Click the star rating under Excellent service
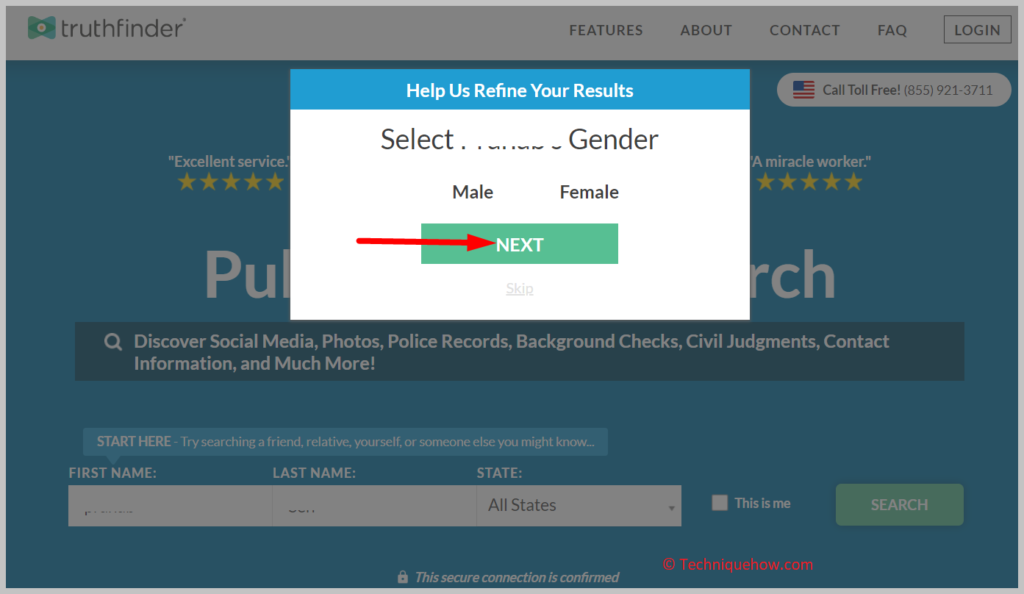The image size is (1024, 594). (x=231, y=182)
